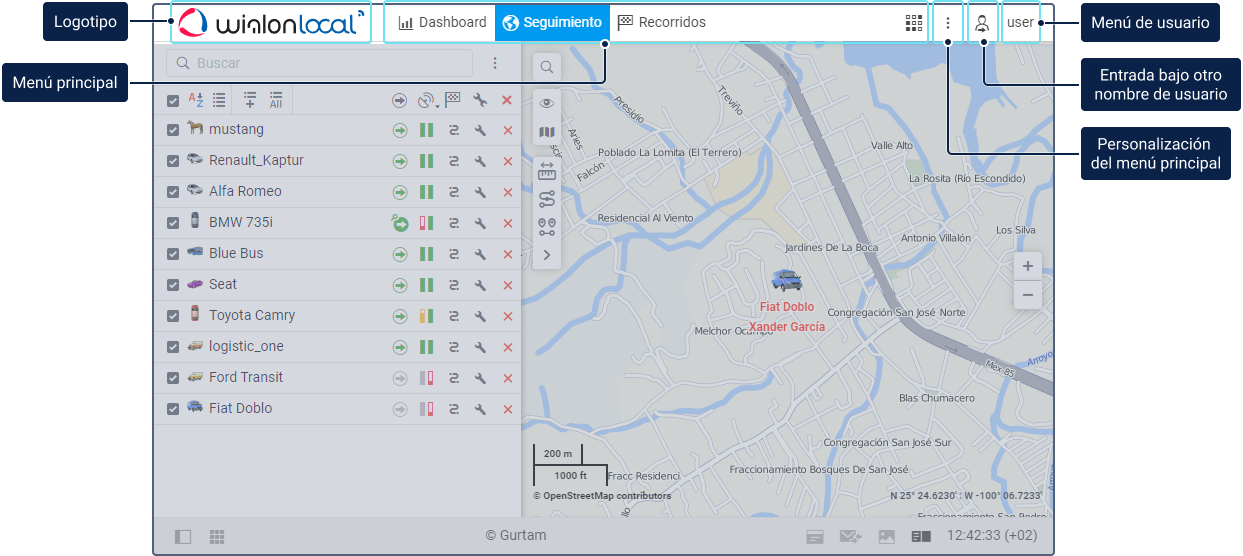Open the distance measurement ruler tool
The height and width of the screenshot is (556, 1243).
547,171
